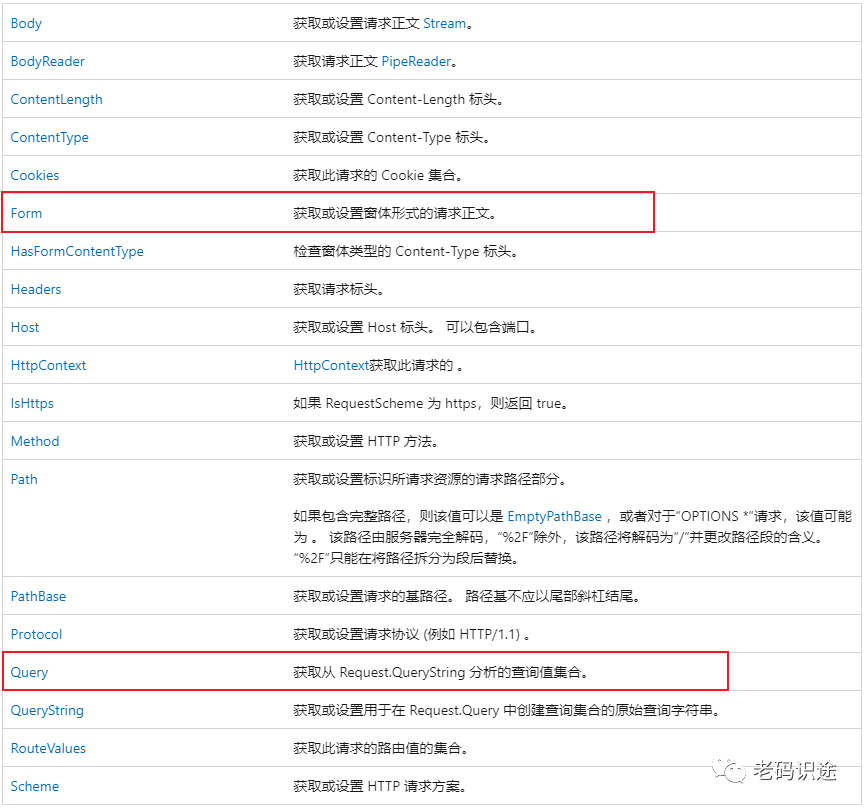Click the highlighted Query property link
The image size is (864, 808).
28,672
